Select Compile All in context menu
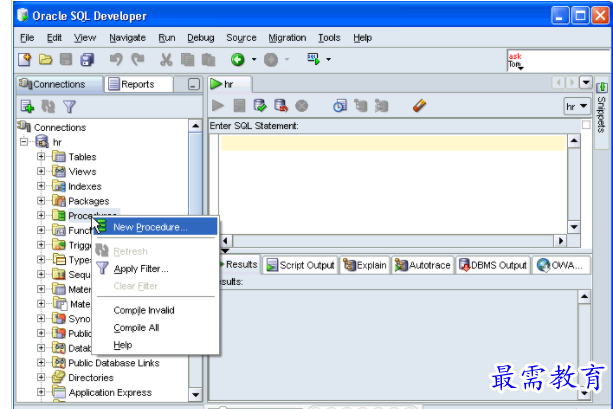Image resolution: width=613 pixels, height=409 pixels. (156, 328)
